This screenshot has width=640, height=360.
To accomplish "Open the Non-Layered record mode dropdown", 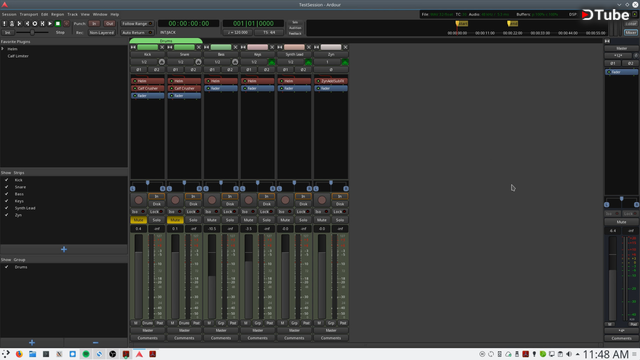I will tap(102, 33).
